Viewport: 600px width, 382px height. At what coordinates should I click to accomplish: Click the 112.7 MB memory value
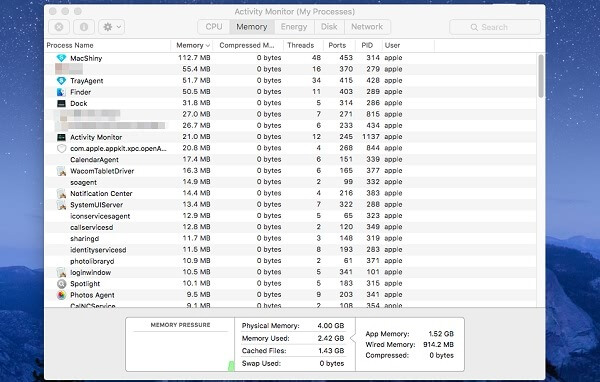tap(194, 58)
